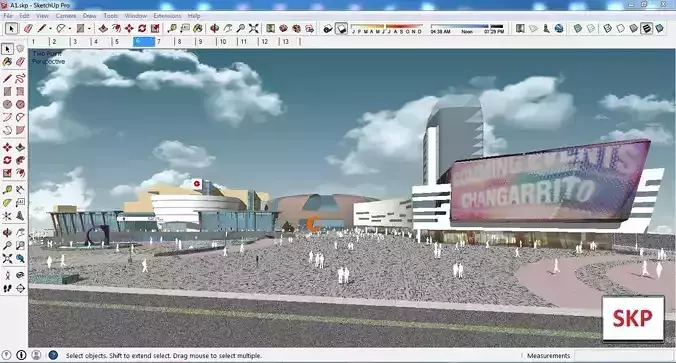Switch to scene tab 13
676x363 pixels.
tap(289, 42)
